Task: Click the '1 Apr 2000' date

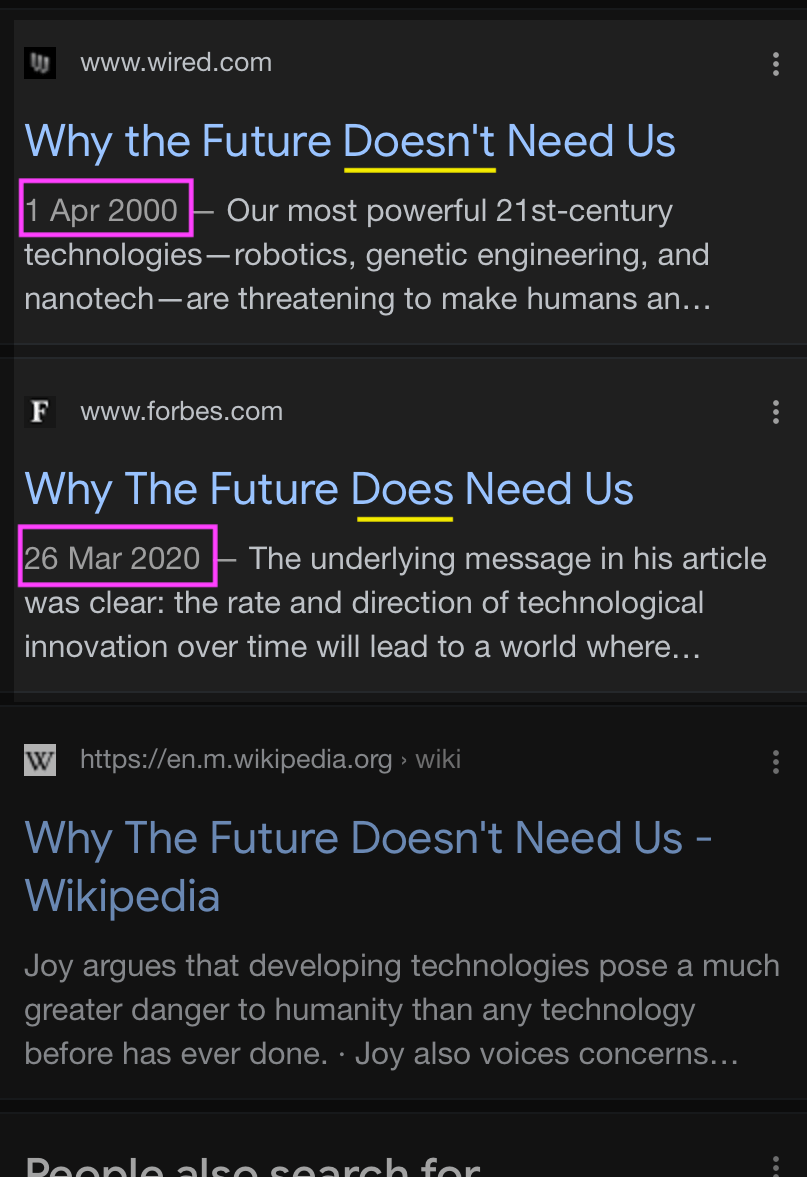Action: (102, 210)
